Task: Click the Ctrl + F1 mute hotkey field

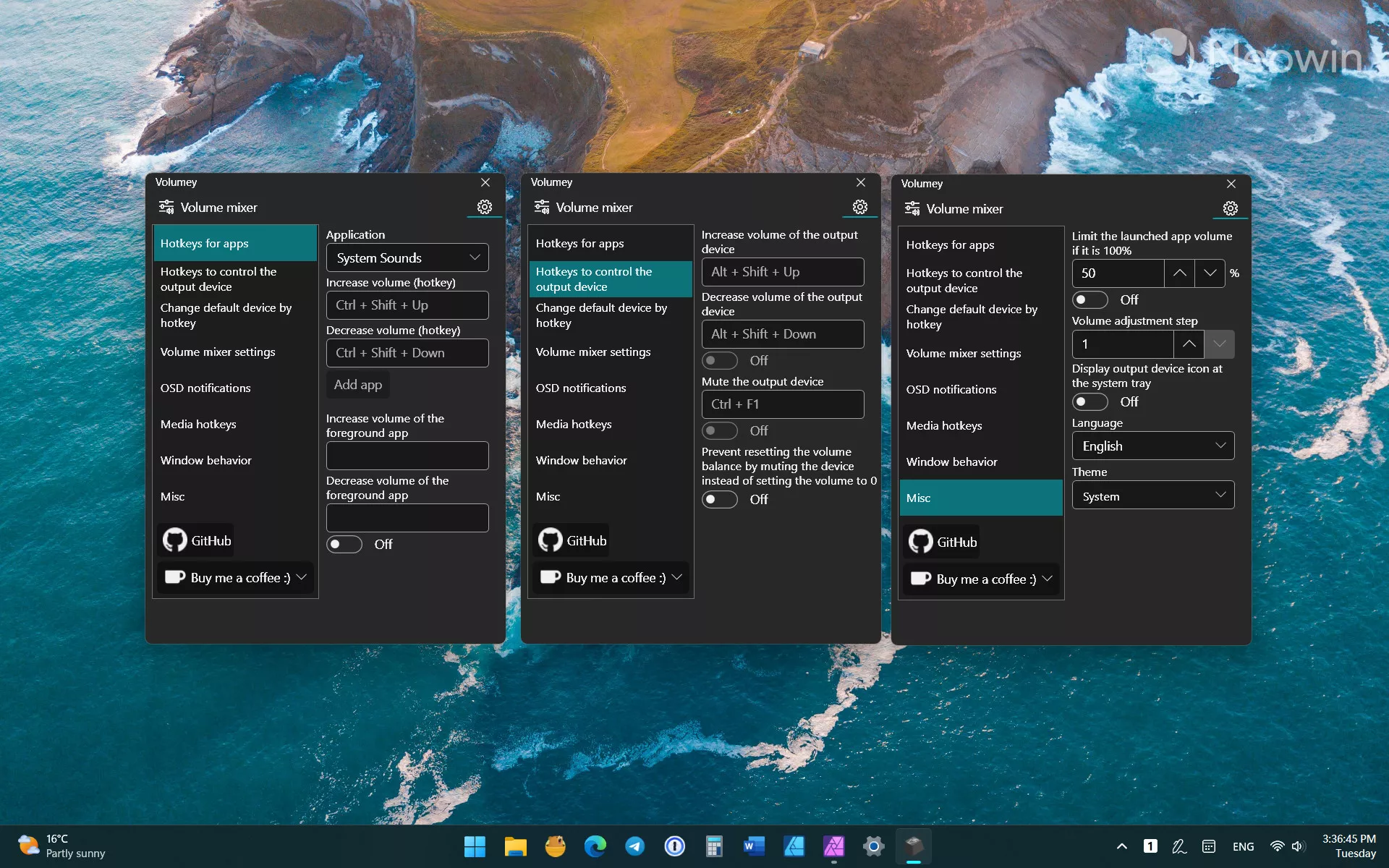Action: click(783, 404)
